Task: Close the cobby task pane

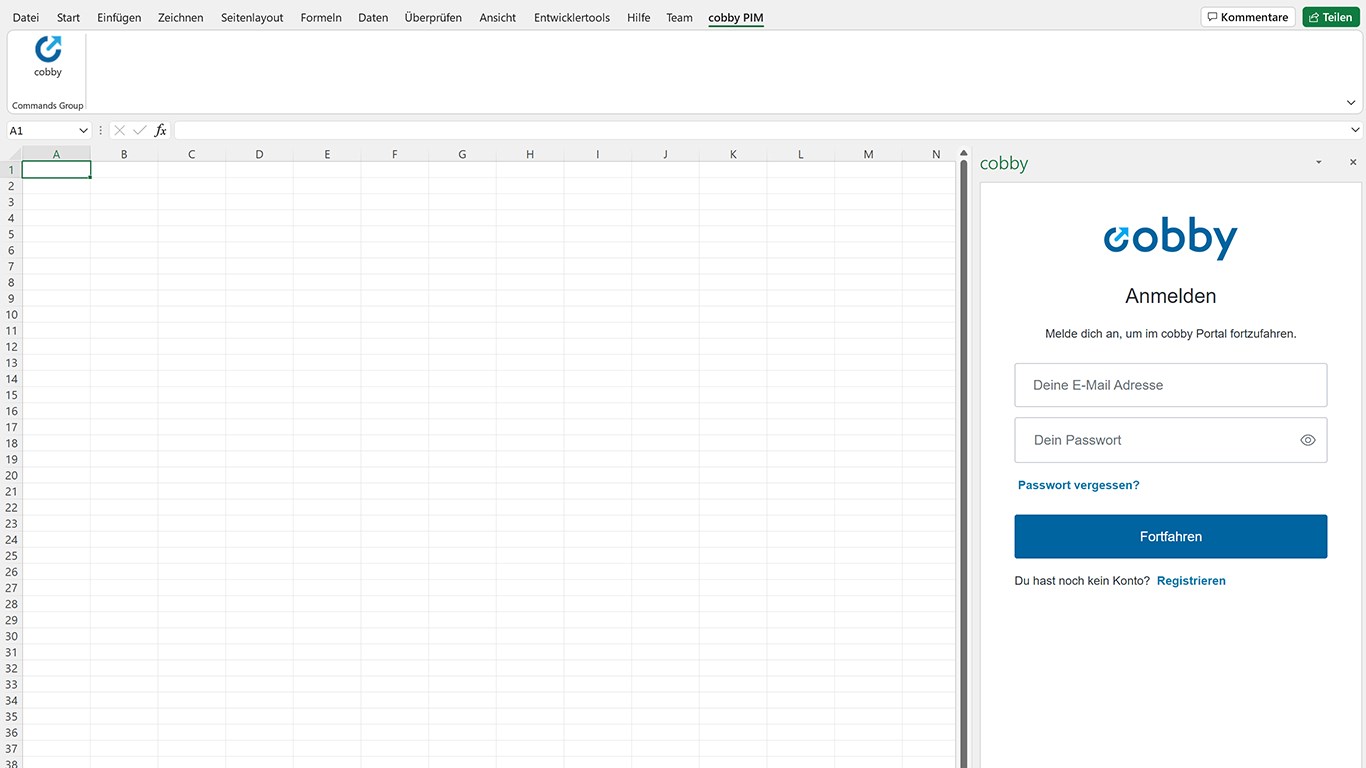Action: 1353,162
